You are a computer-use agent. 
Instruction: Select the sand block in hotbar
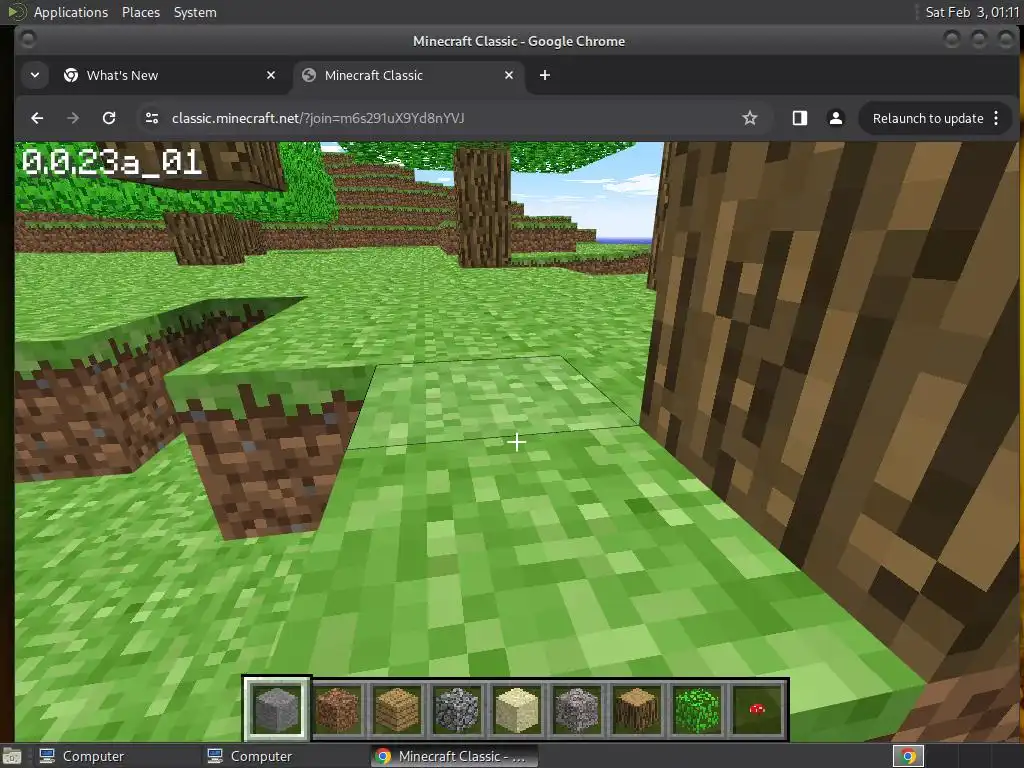click(517, 709)
